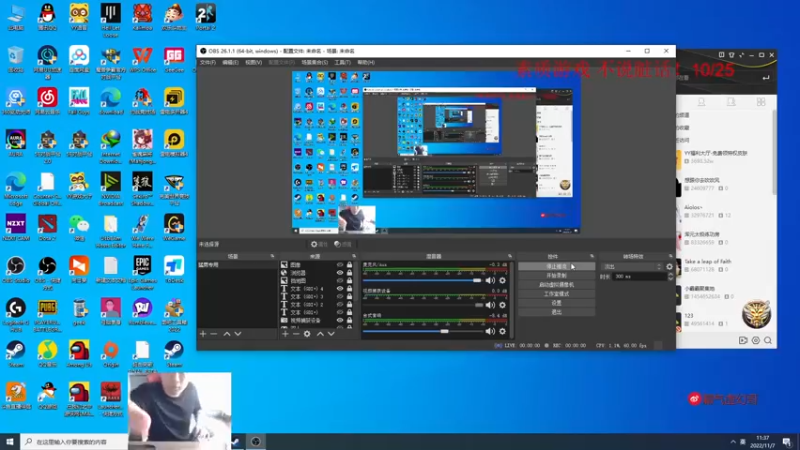Pop out the Sources dock panel
Viewport: 800px width, 450px height.
coord(354,256)
